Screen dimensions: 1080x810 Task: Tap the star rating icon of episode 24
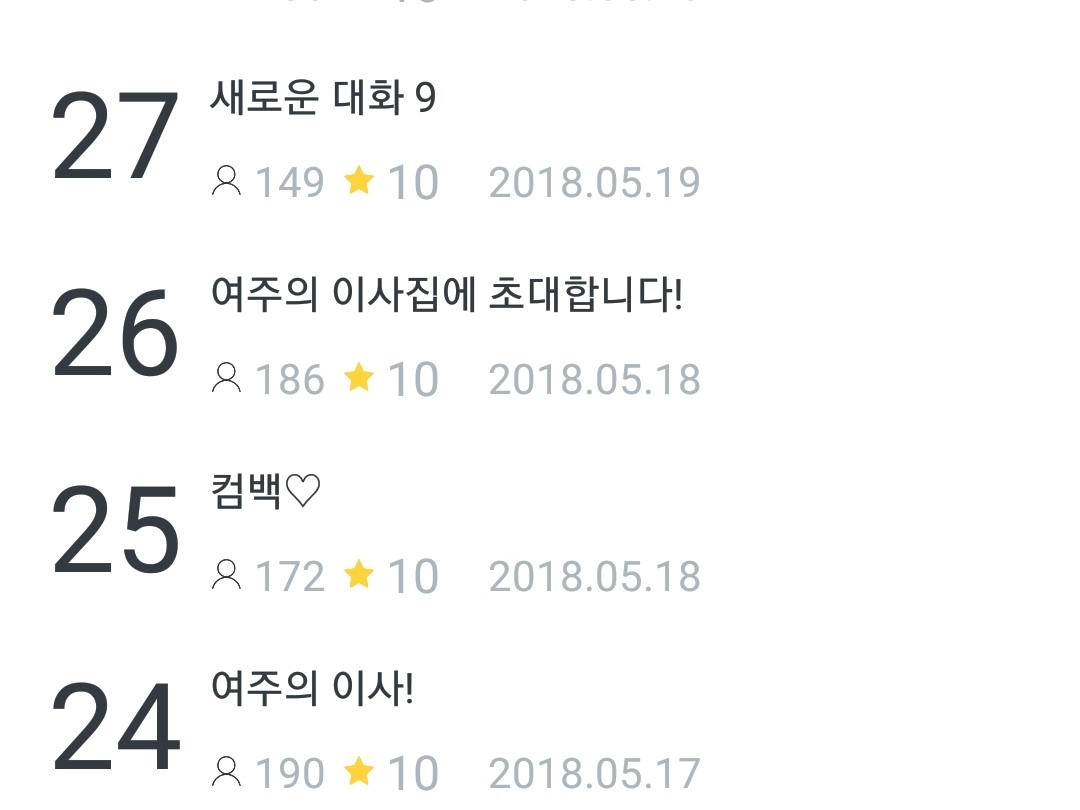[359, 772]
